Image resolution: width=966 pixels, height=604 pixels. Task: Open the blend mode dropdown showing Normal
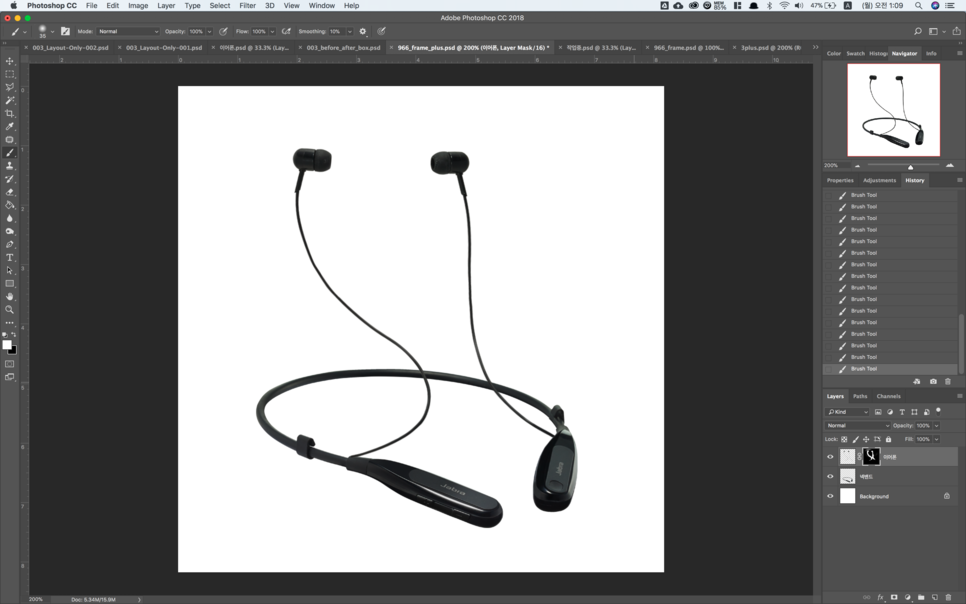857,425
